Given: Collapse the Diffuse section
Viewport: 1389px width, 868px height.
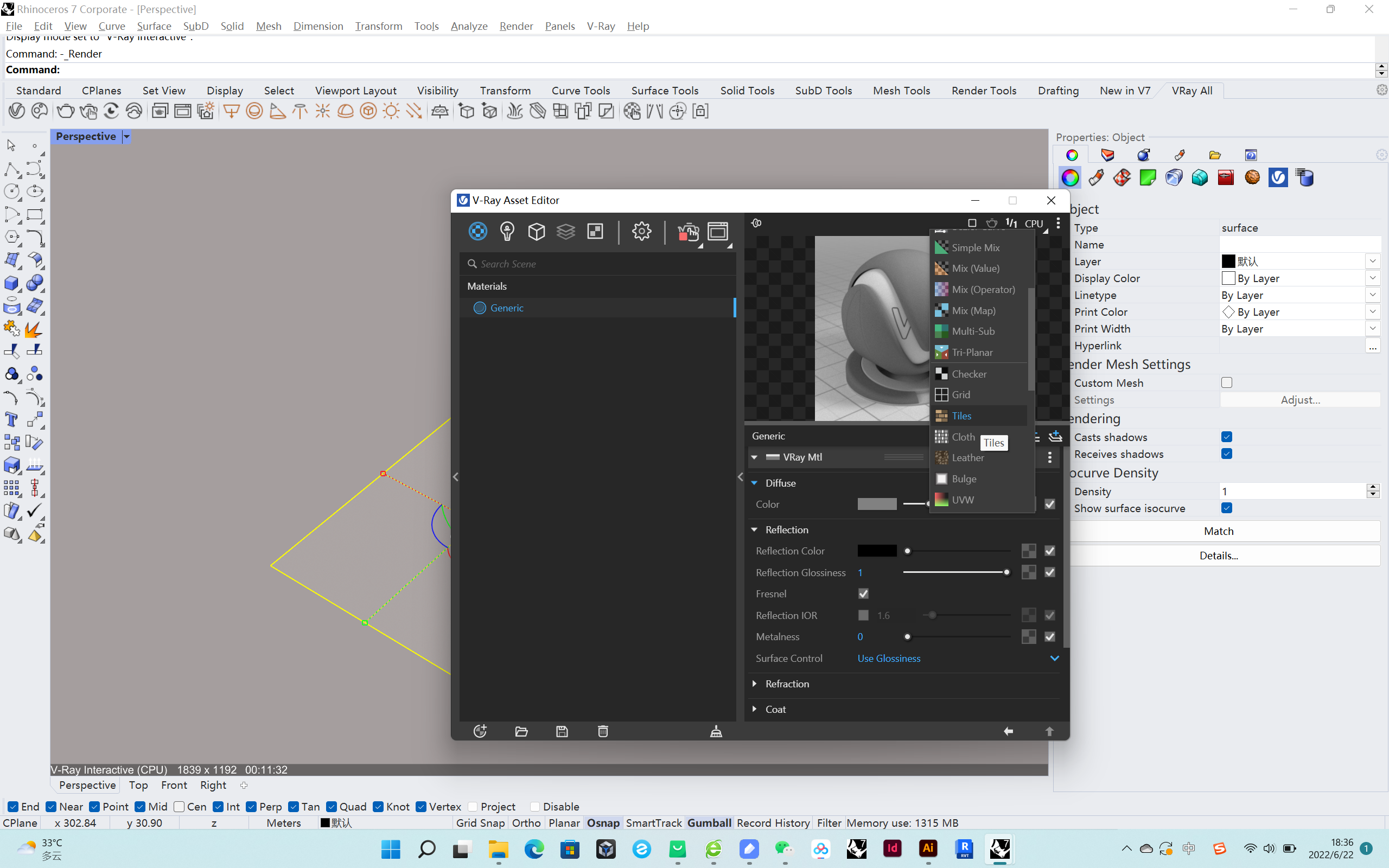Looking at the screenshot, I should click(754, 483).
